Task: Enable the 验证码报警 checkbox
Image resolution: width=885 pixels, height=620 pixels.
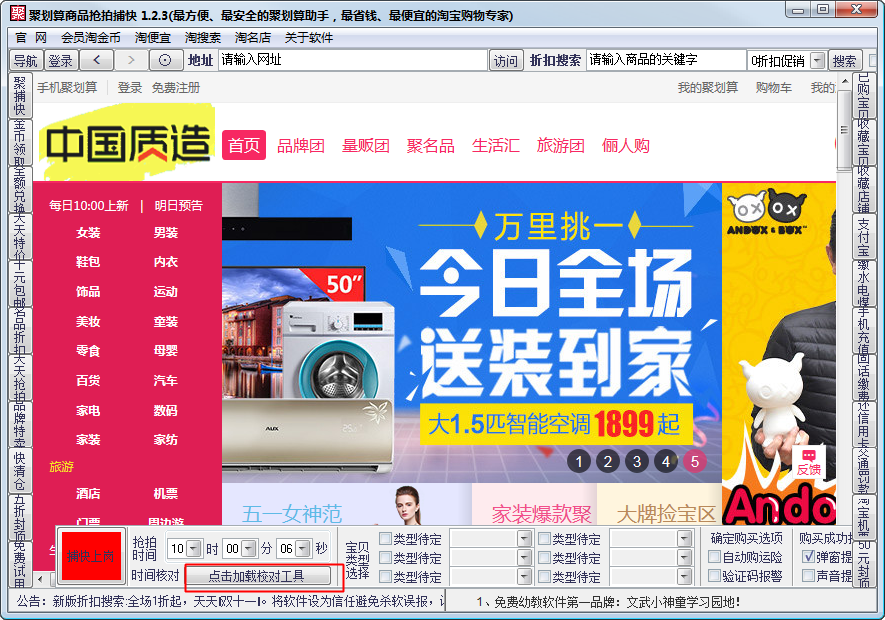Action: click(715, 575)
